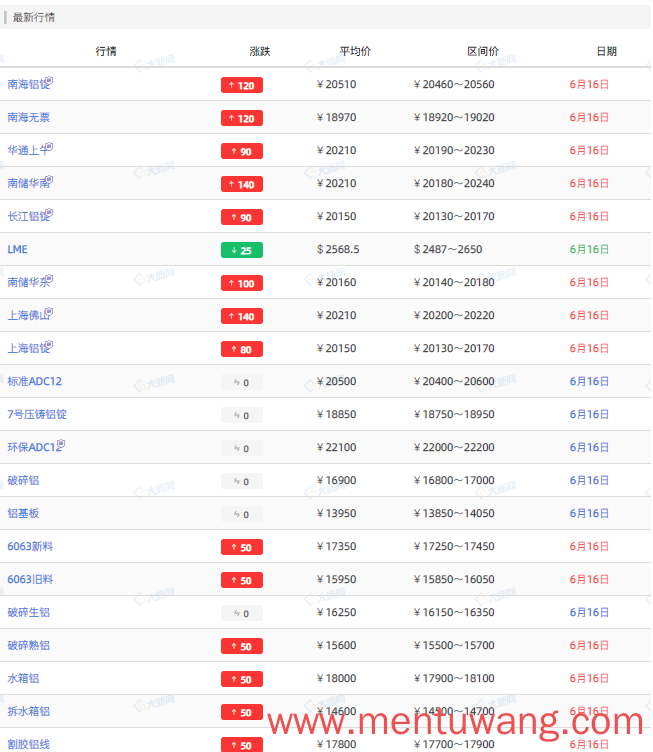Click the average price ¥20510

tap(337, 84)
